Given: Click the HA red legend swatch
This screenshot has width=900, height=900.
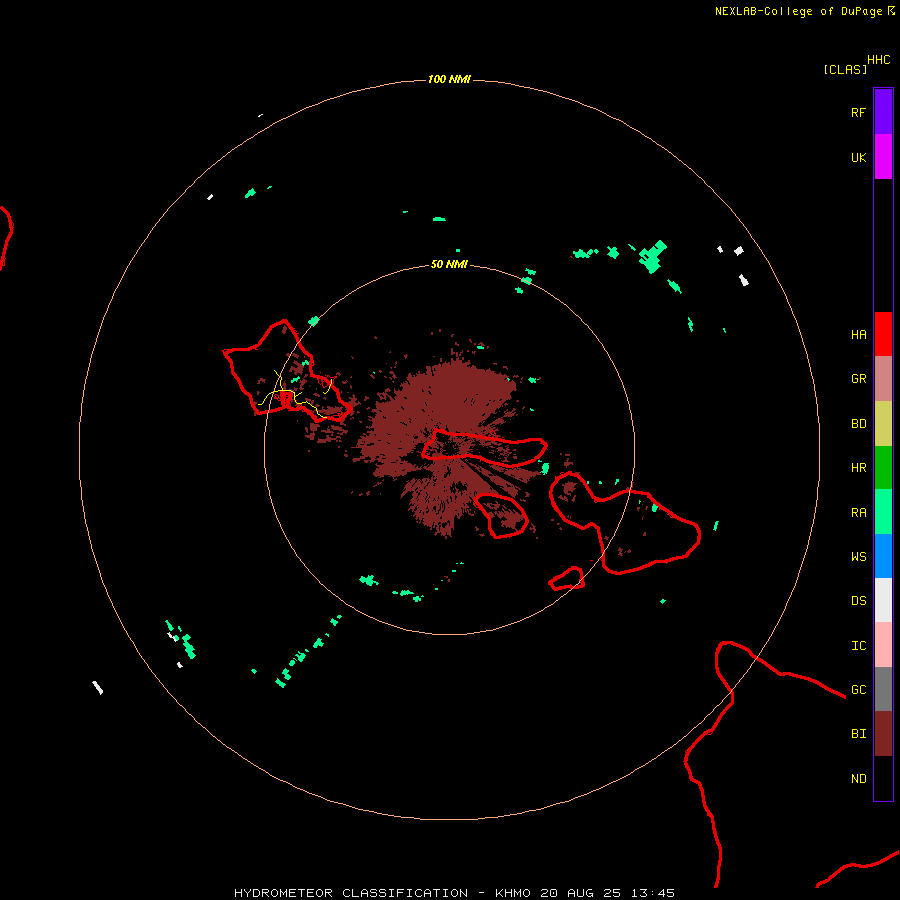Looking at the screenshot, I should 883,334.
